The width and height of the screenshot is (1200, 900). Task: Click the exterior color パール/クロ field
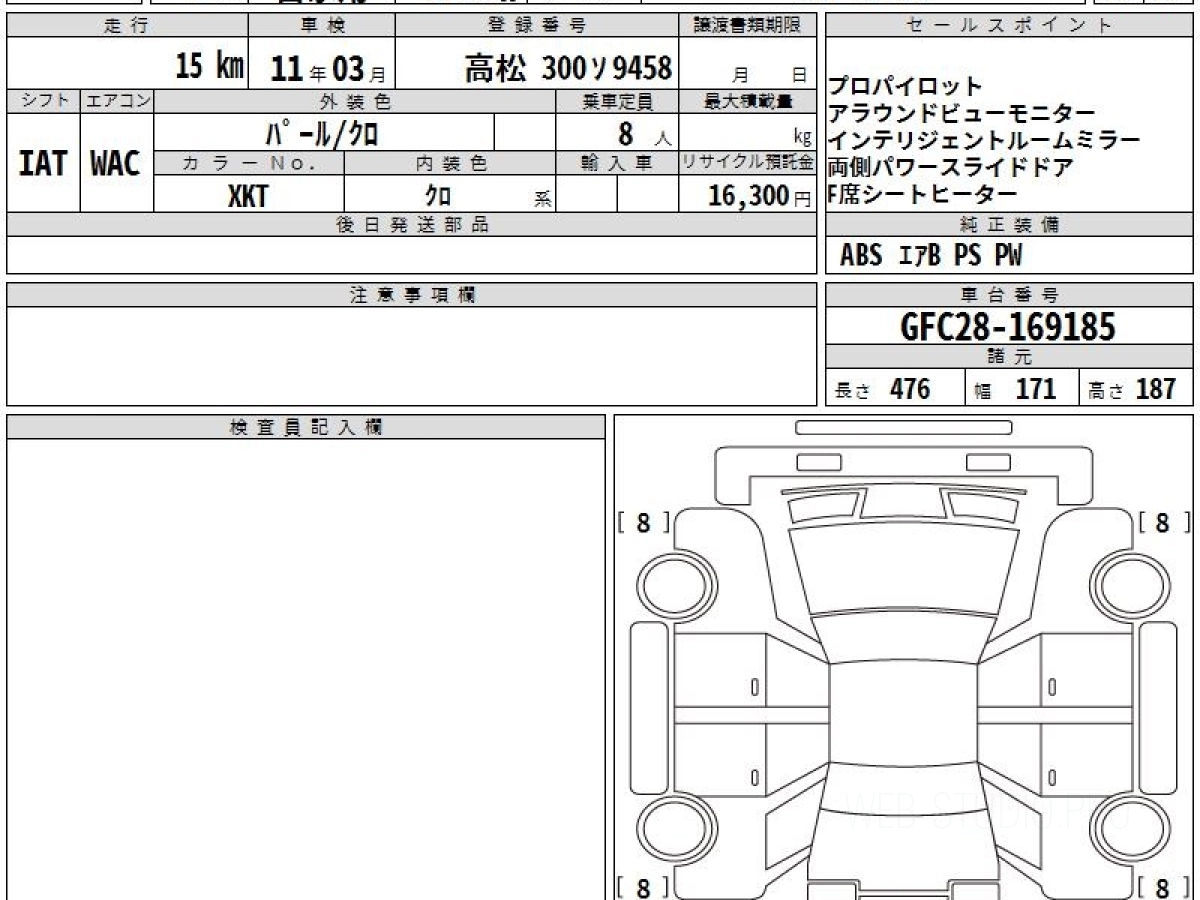[324, 132]
